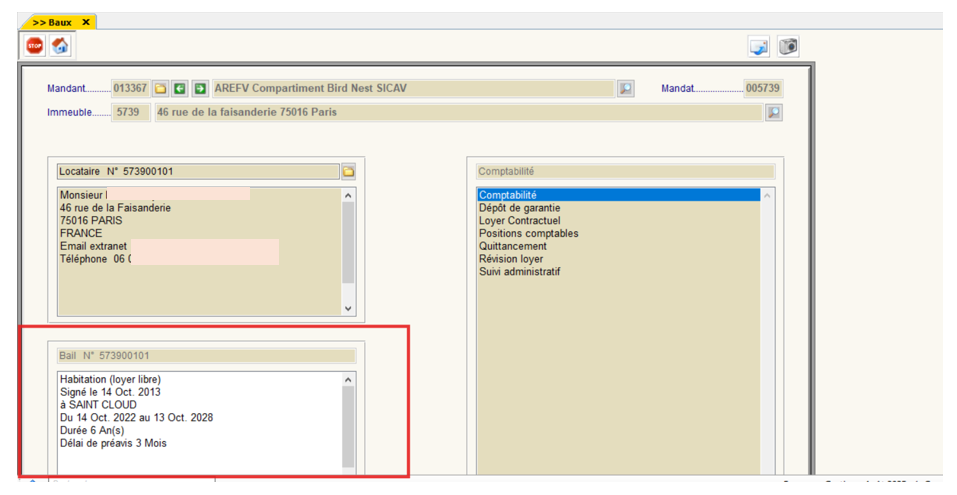
Task: Select Comptabilité in the list
Action: click(508, 195)
